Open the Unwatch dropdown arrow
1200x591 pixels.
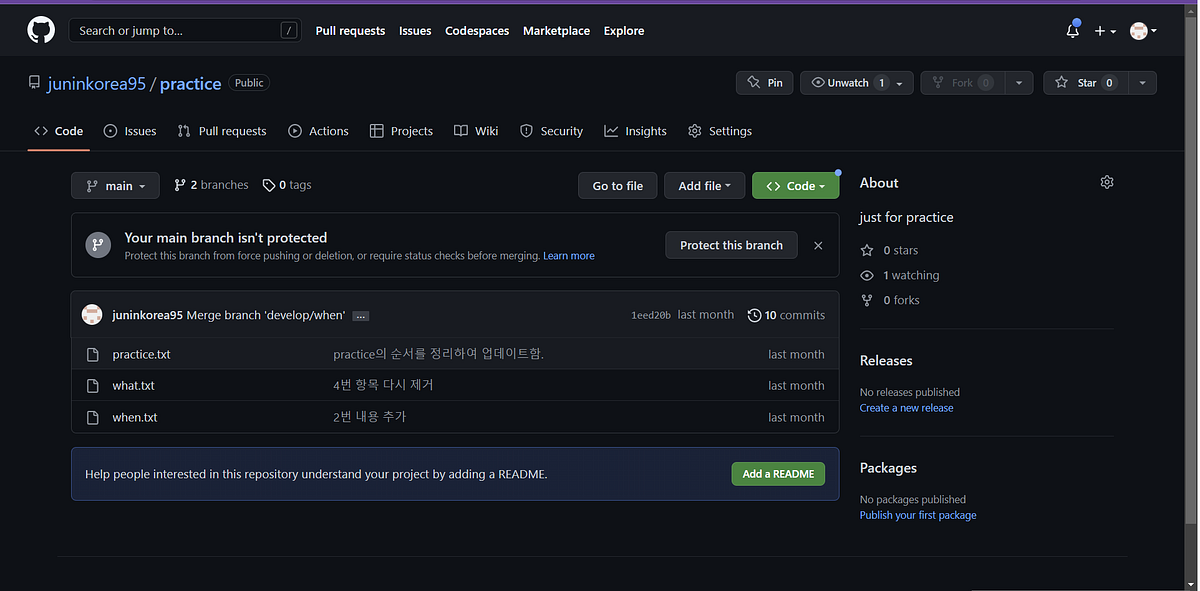coord(899,83)
